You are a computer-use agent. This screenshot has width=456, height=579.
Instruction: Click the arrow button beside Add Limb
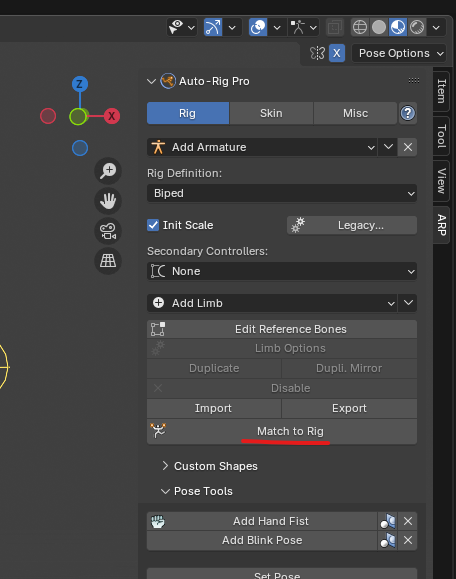tap(408, 303)
